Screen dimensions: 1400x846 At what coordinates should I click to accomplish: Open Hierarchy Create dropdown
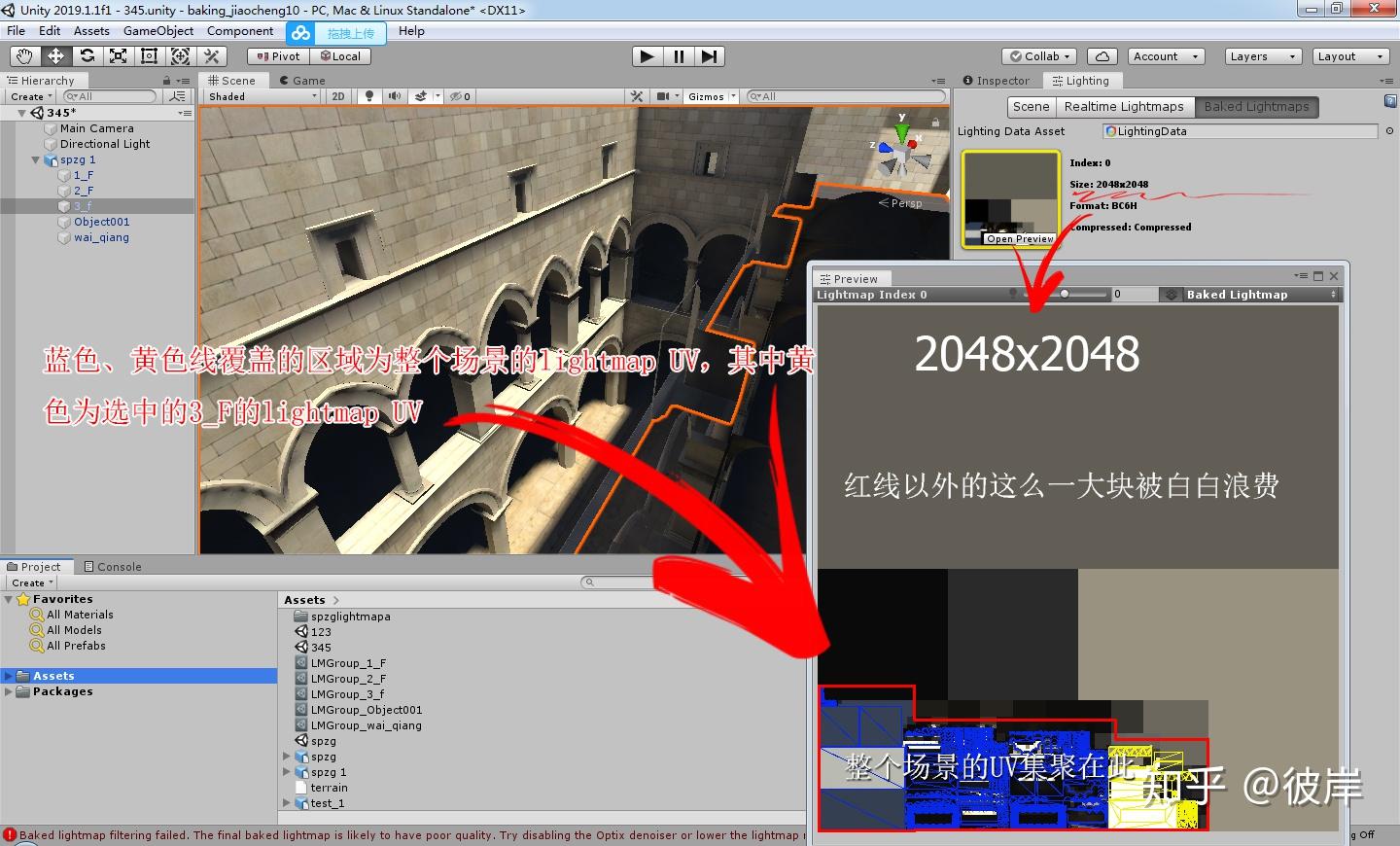tap(31, 96)
